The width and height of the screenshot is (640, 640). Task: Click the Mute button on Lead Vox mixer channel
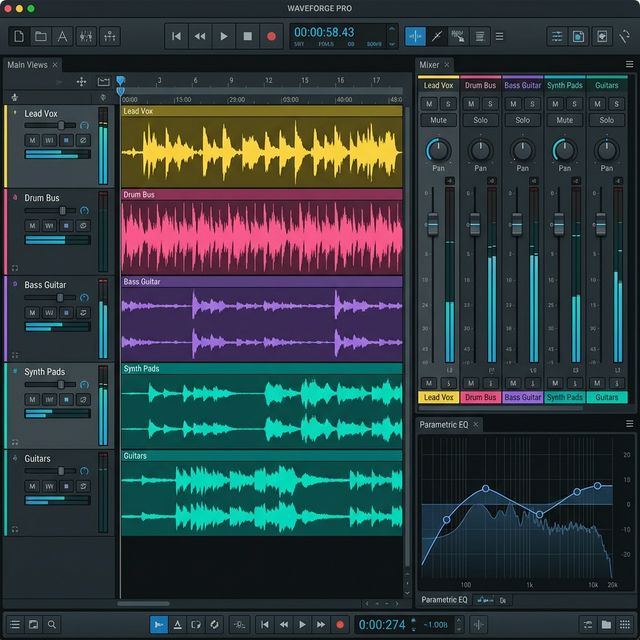[438, 120]
